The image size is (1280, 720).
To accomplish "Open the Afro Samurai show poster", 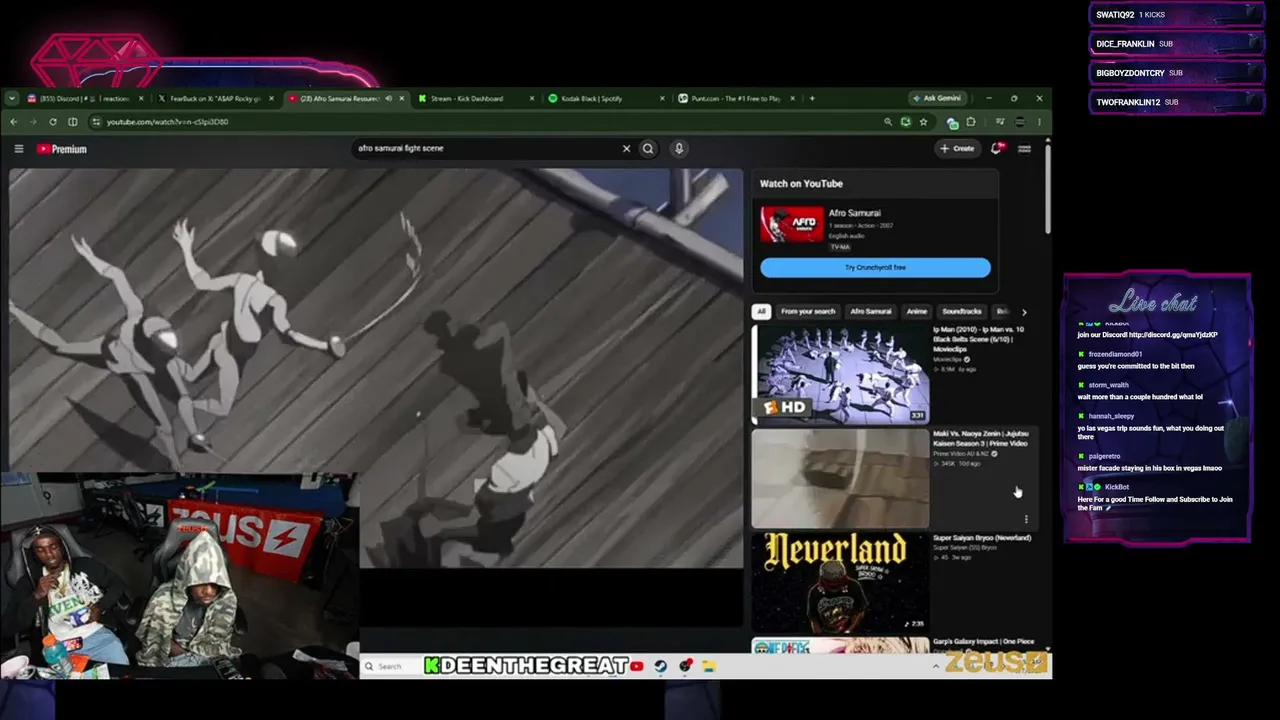I will click(x=792, y=224).
